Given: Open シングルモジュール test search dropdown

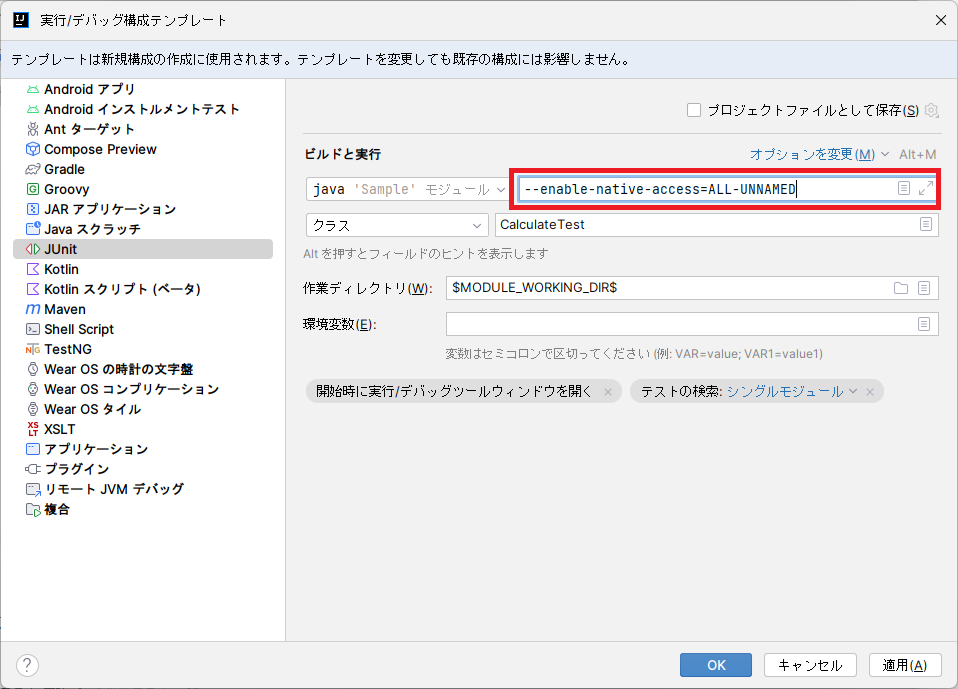Looking at the screenshot, I should [792, 392].
